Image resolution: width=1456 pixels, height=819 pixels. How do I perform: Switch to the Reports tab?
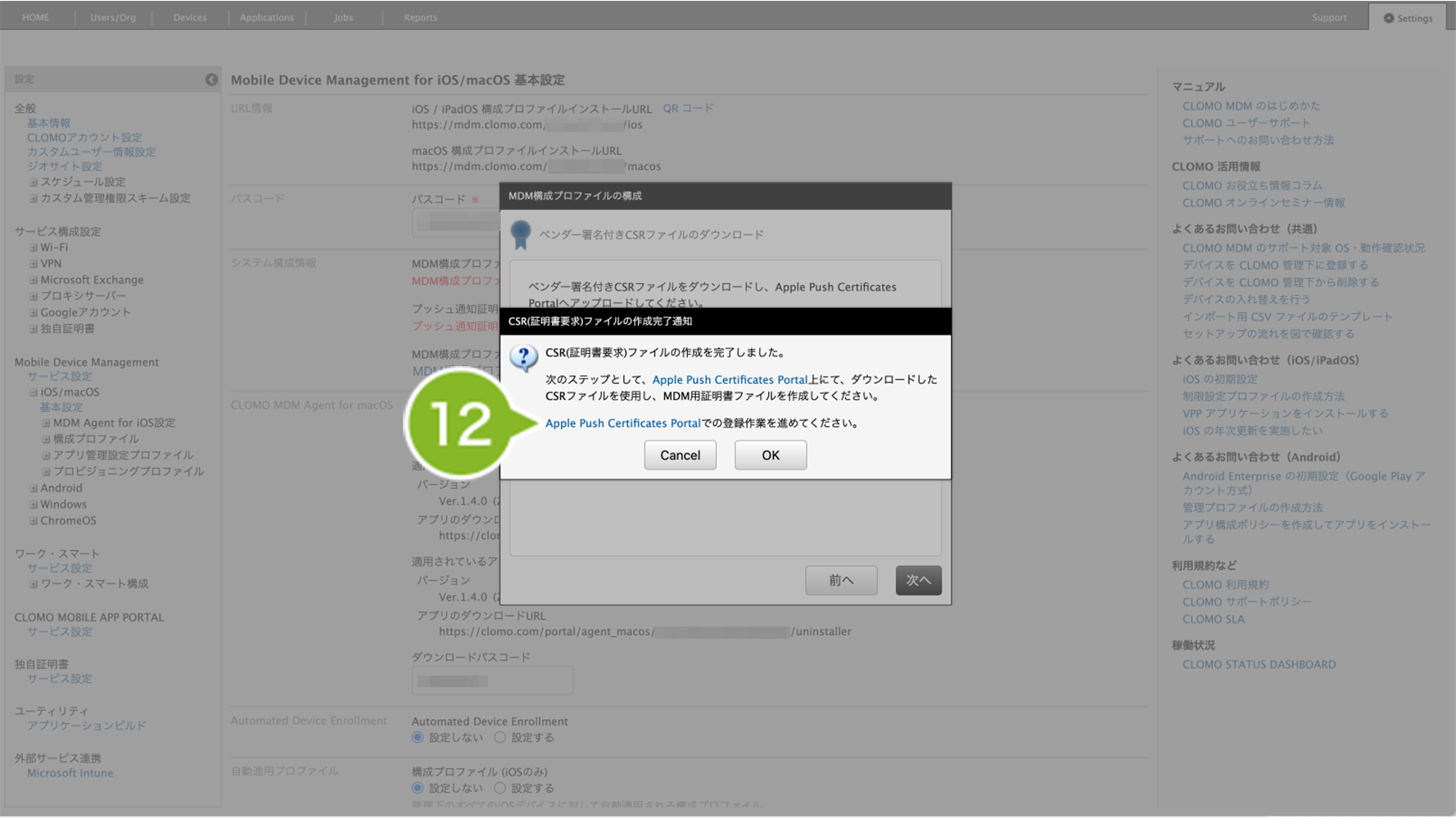(420, 17)
